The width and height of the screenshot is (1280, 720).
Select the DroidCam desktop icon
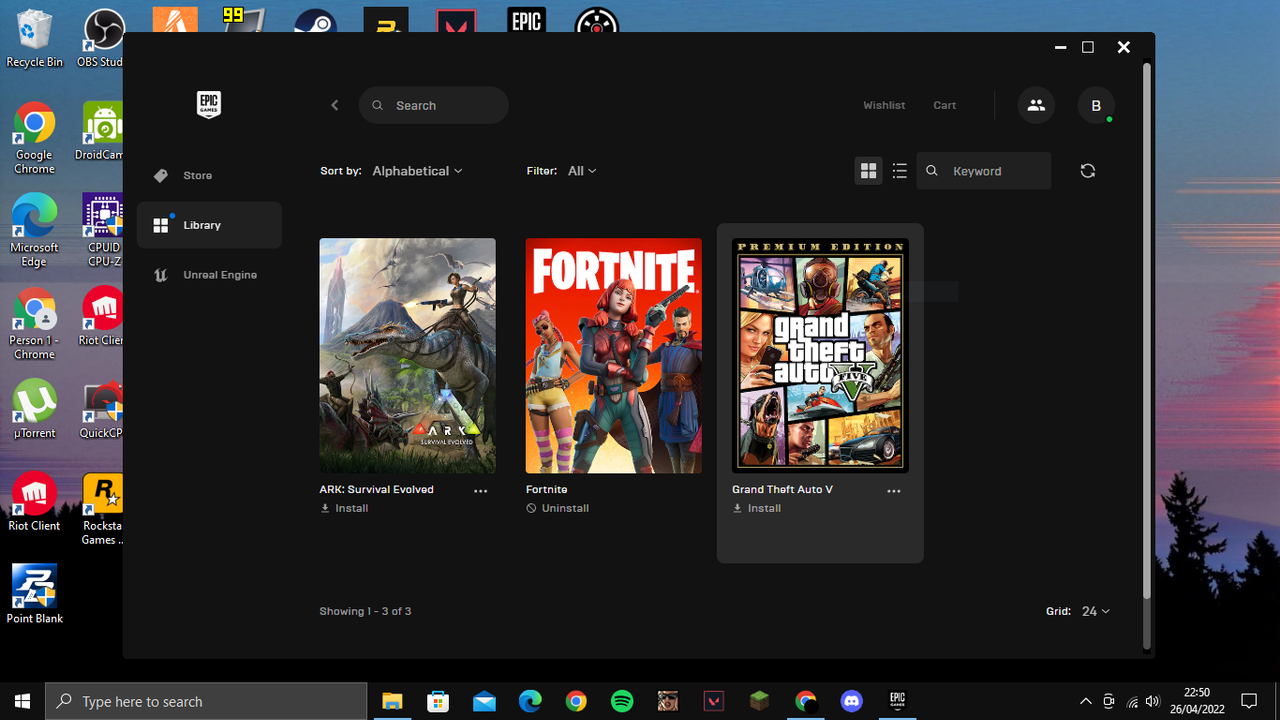coord(100,130)
